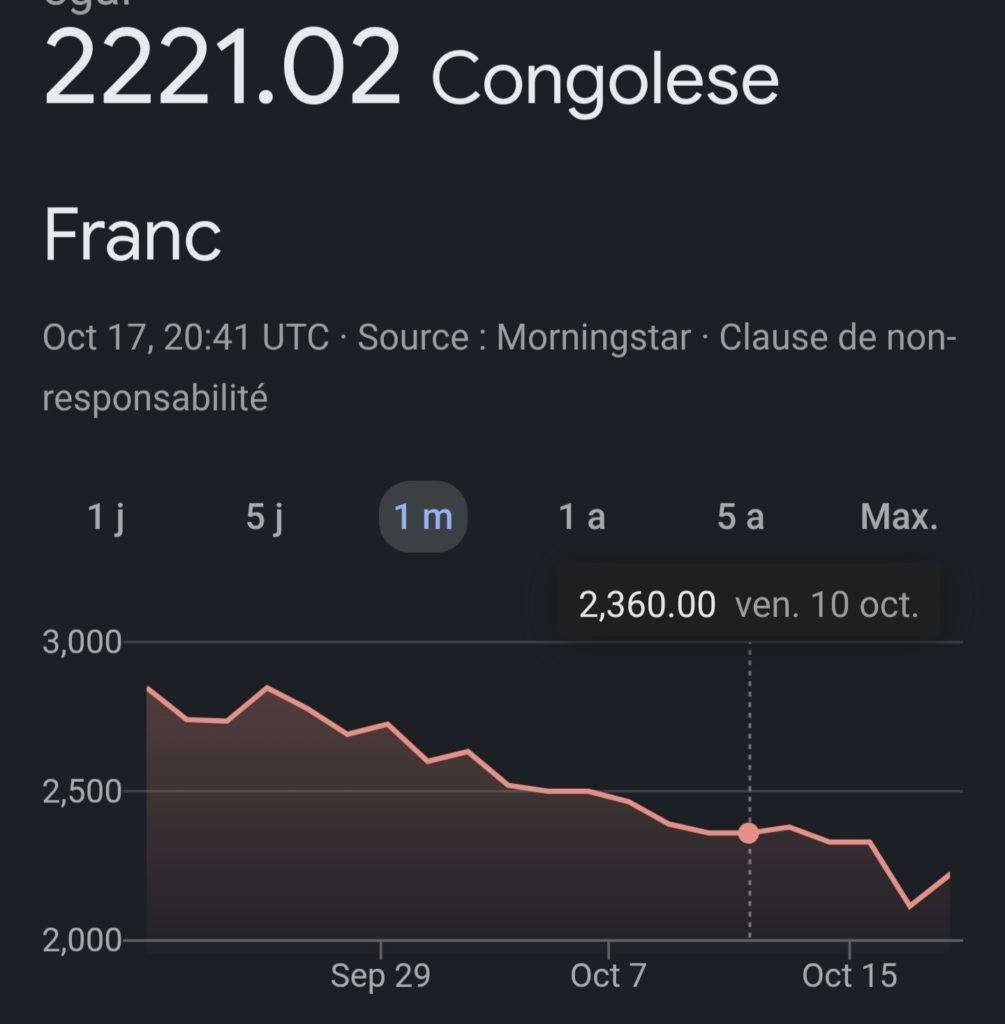1005x1024 pixels.
Task: Click the chart's lowest dip after Oct 15
Action: [x=909, y=907]
